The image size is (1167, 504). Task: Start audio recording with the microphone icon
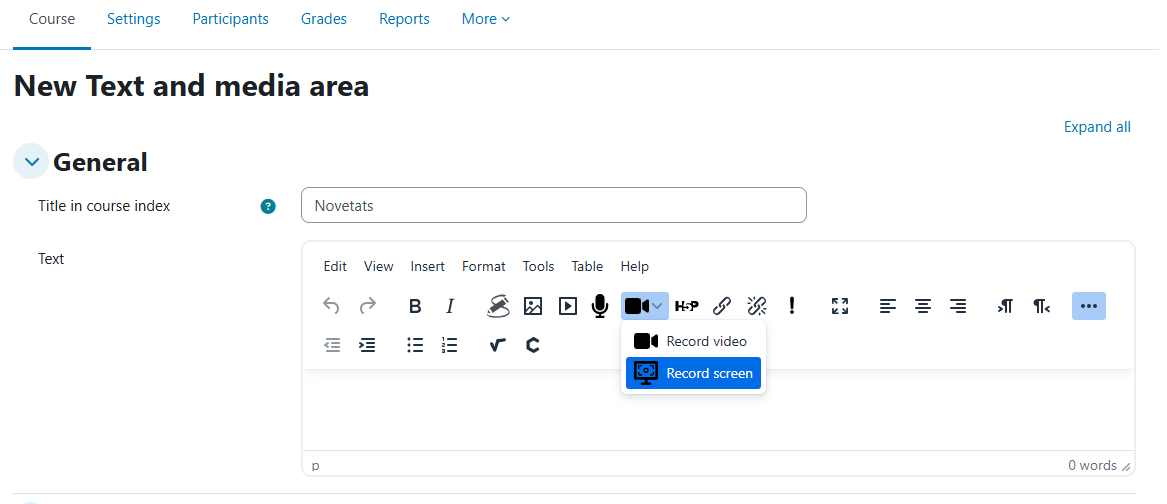600,307
